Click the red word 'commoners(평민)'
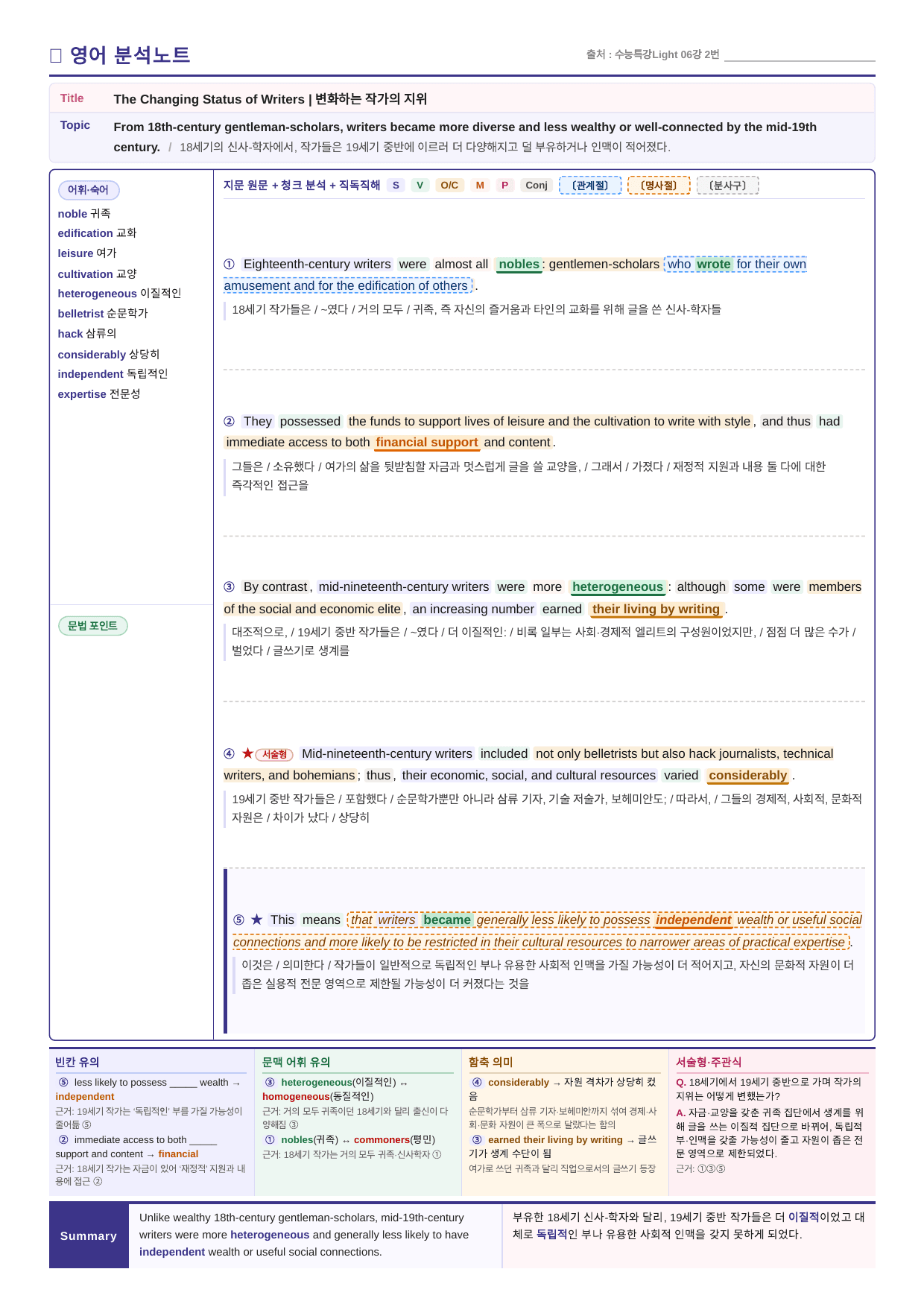The height and width of the screenshot is (1307, 924). coord(394,1140)
